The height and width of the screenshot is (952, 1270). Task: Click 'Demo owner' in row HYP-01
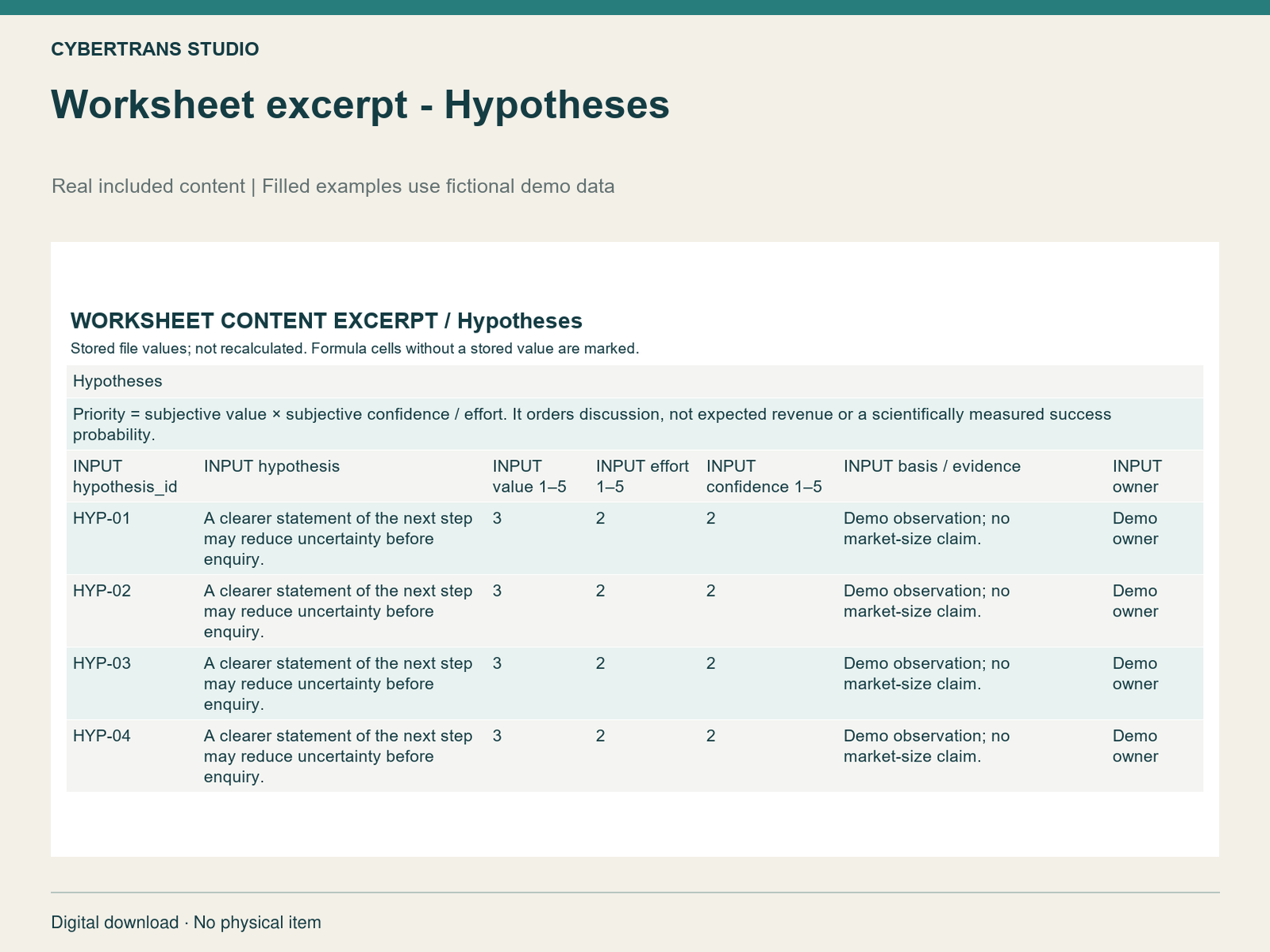point(1135,528)
